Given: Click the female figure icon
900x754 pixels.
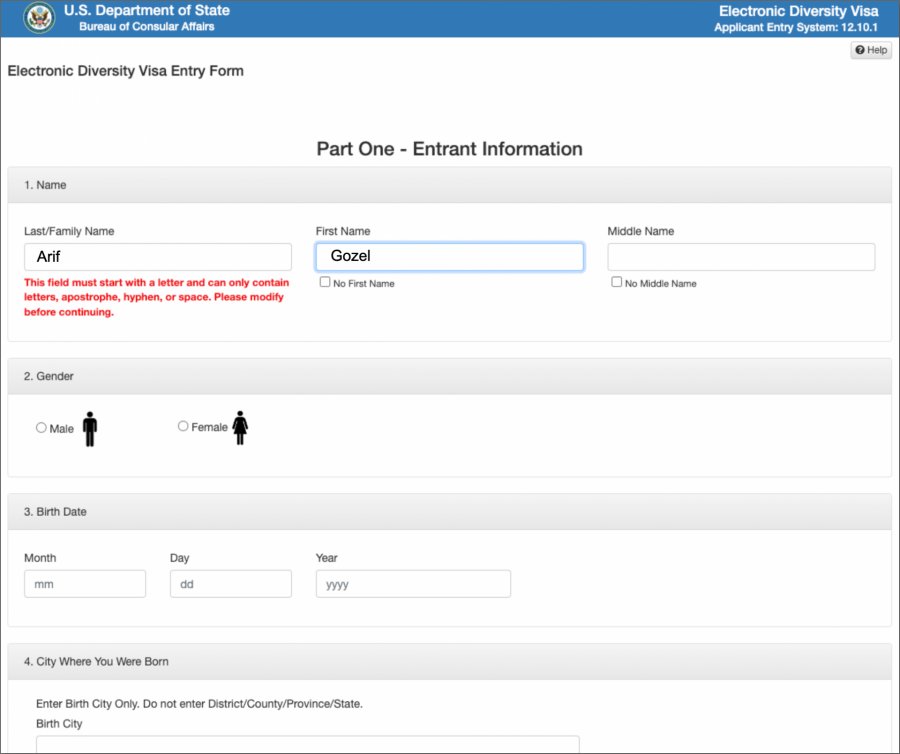Looking at the screenshot, I should (x=240, y=427).
